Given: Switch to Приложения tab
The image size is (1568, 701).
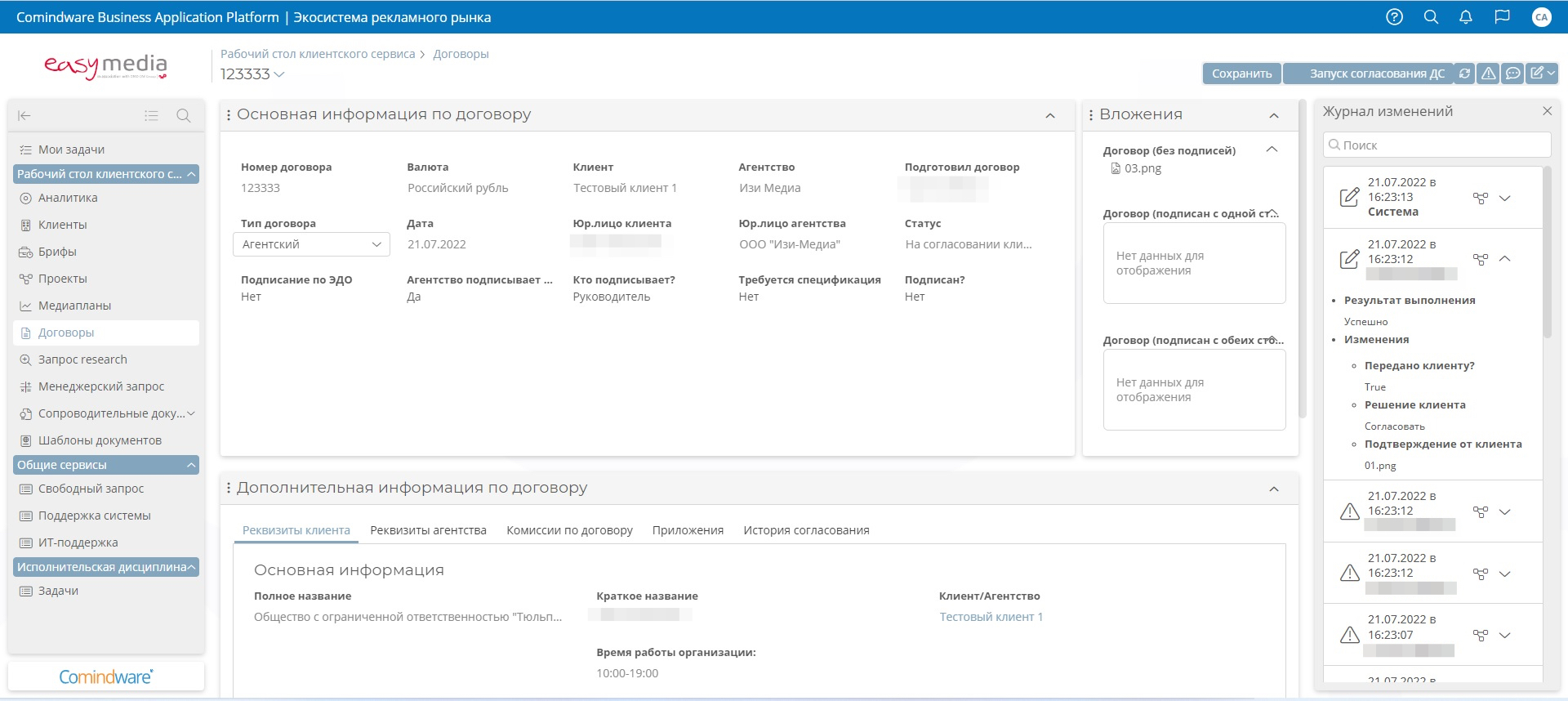Looking at the screenshot, I should click(688, 530).
